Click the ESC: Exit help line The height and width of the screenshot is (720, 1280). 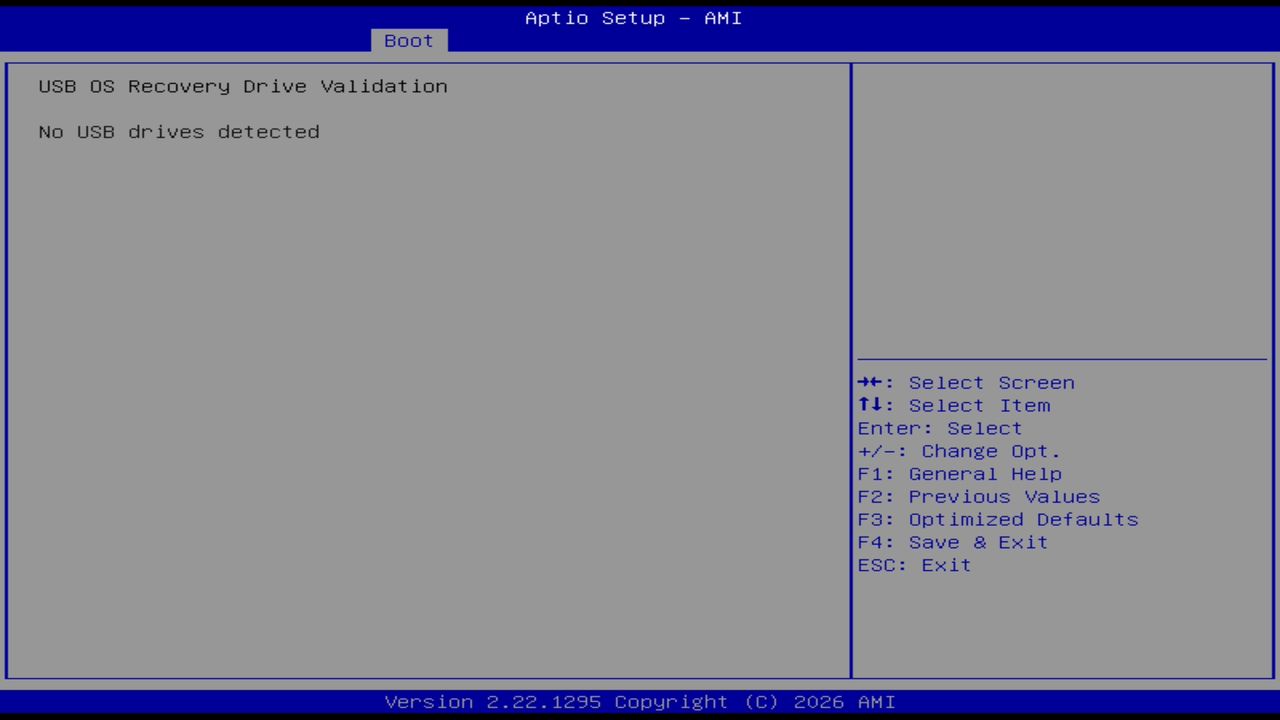pyautogui.click(x=915, y=566)
